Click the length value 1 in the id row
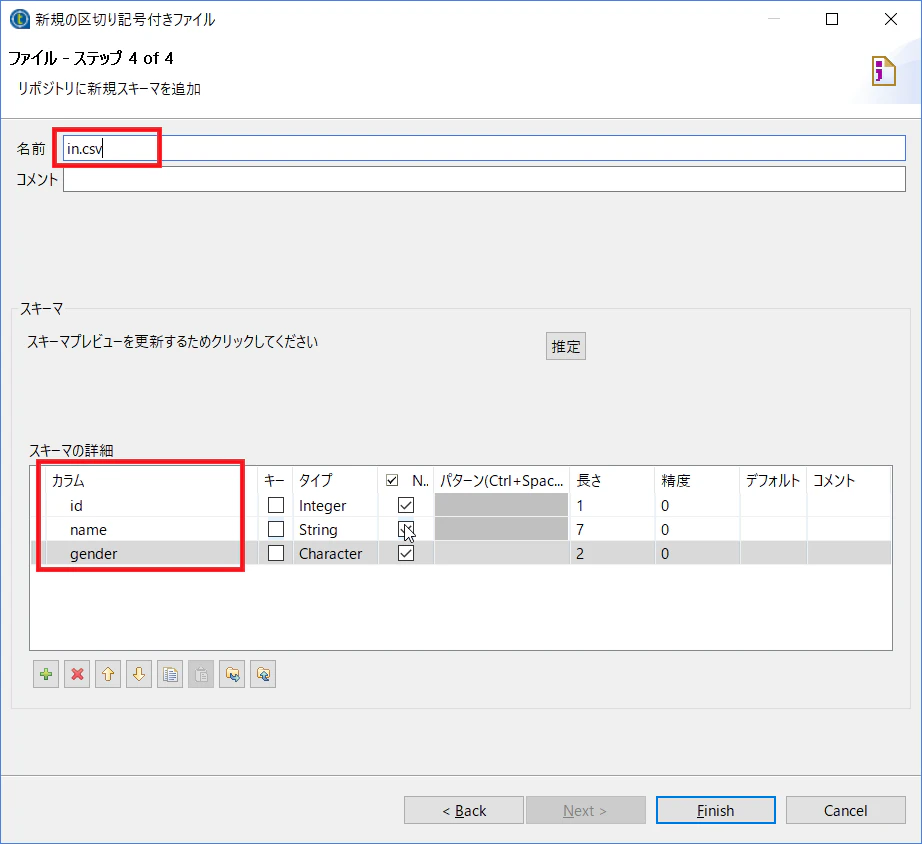Image resolution: width=922 pixels, height=844 pixels. pos(612,505)
